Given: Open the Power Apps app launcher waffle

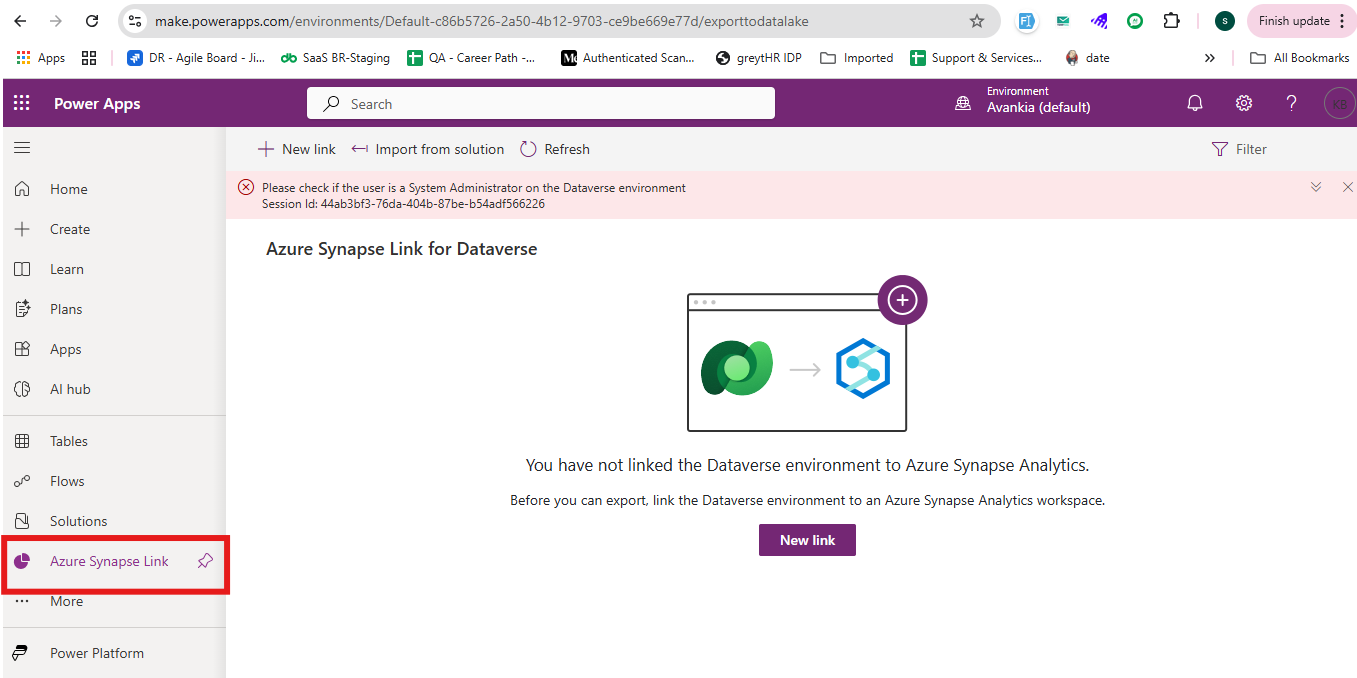Looking at the screenshot, I should click(x=22, y=103).
